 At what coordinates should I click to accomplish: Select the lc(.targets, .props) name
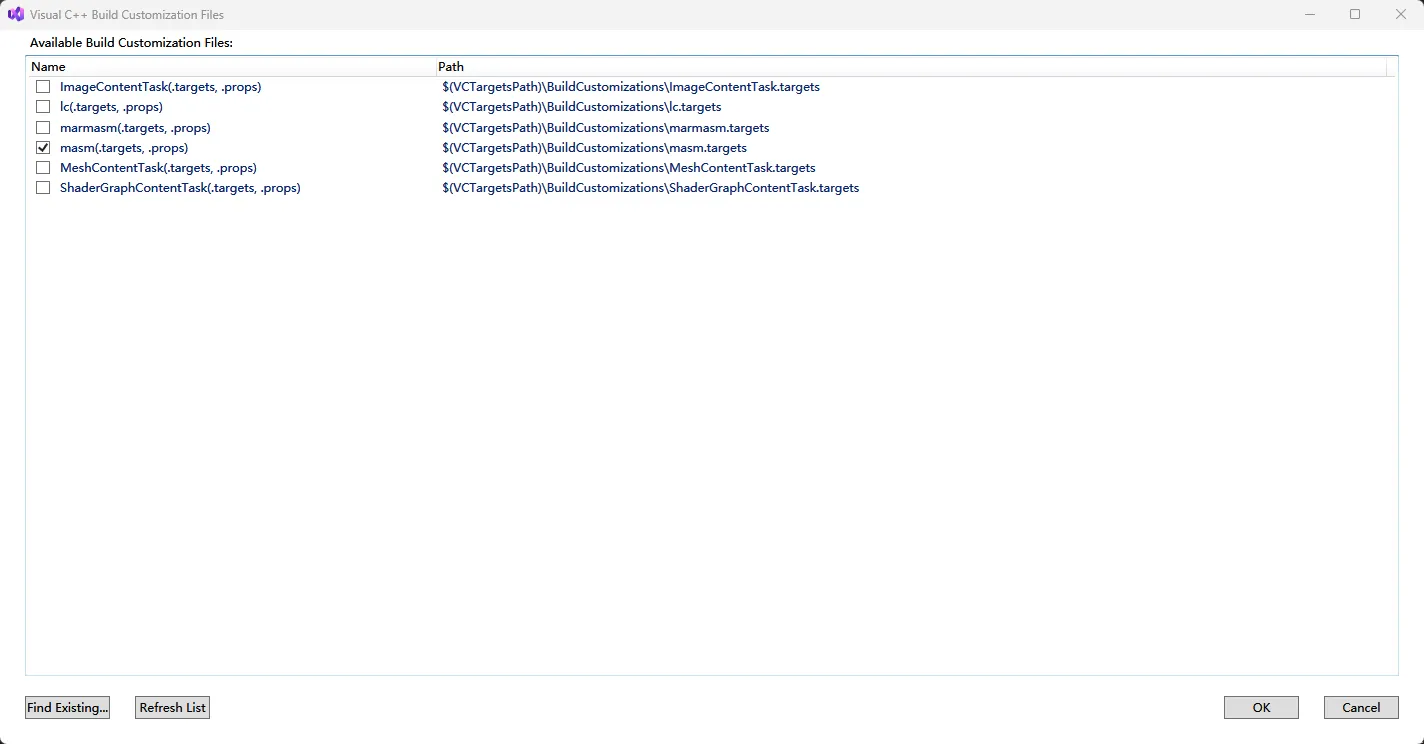pyautogui.click(x=111, y=106)
